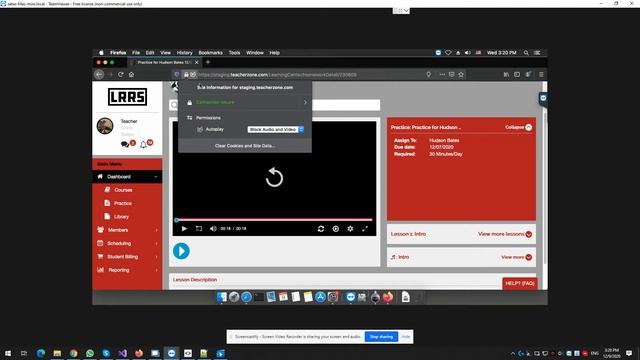Click the autoplay permission icon in address bar

click(x=193, y=75)
